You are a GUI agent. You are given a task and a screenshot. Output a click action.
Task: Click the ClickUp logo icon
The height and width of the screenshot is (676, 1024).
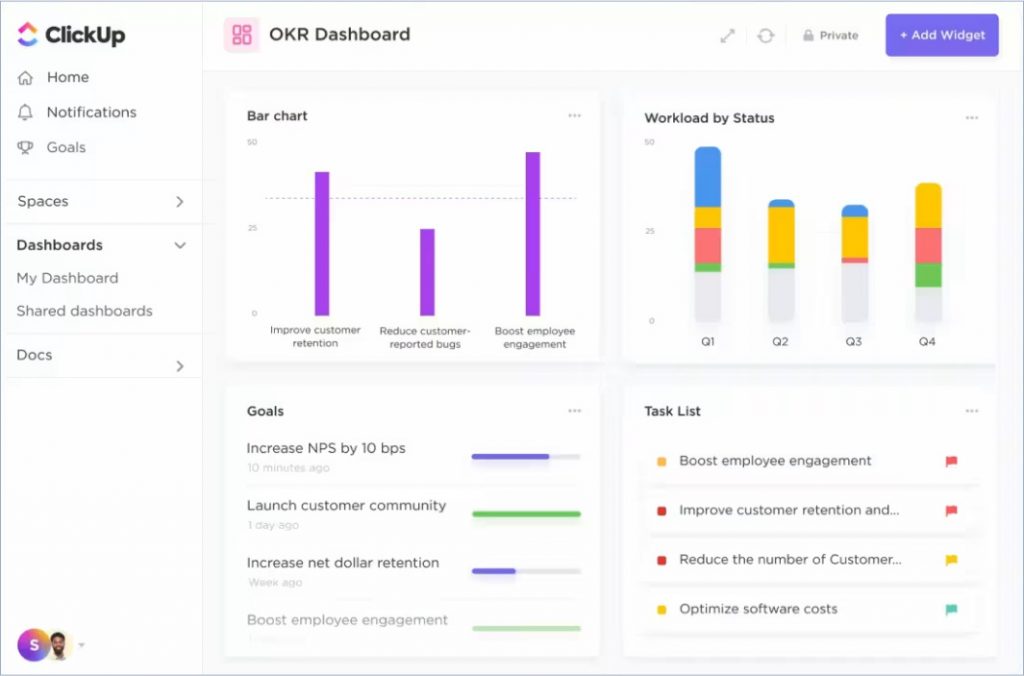click(x=28, y=35)
